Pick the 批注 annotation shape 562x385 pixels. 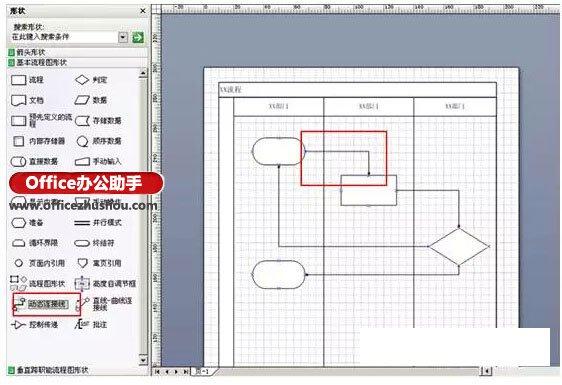click(x=91, y=324)
